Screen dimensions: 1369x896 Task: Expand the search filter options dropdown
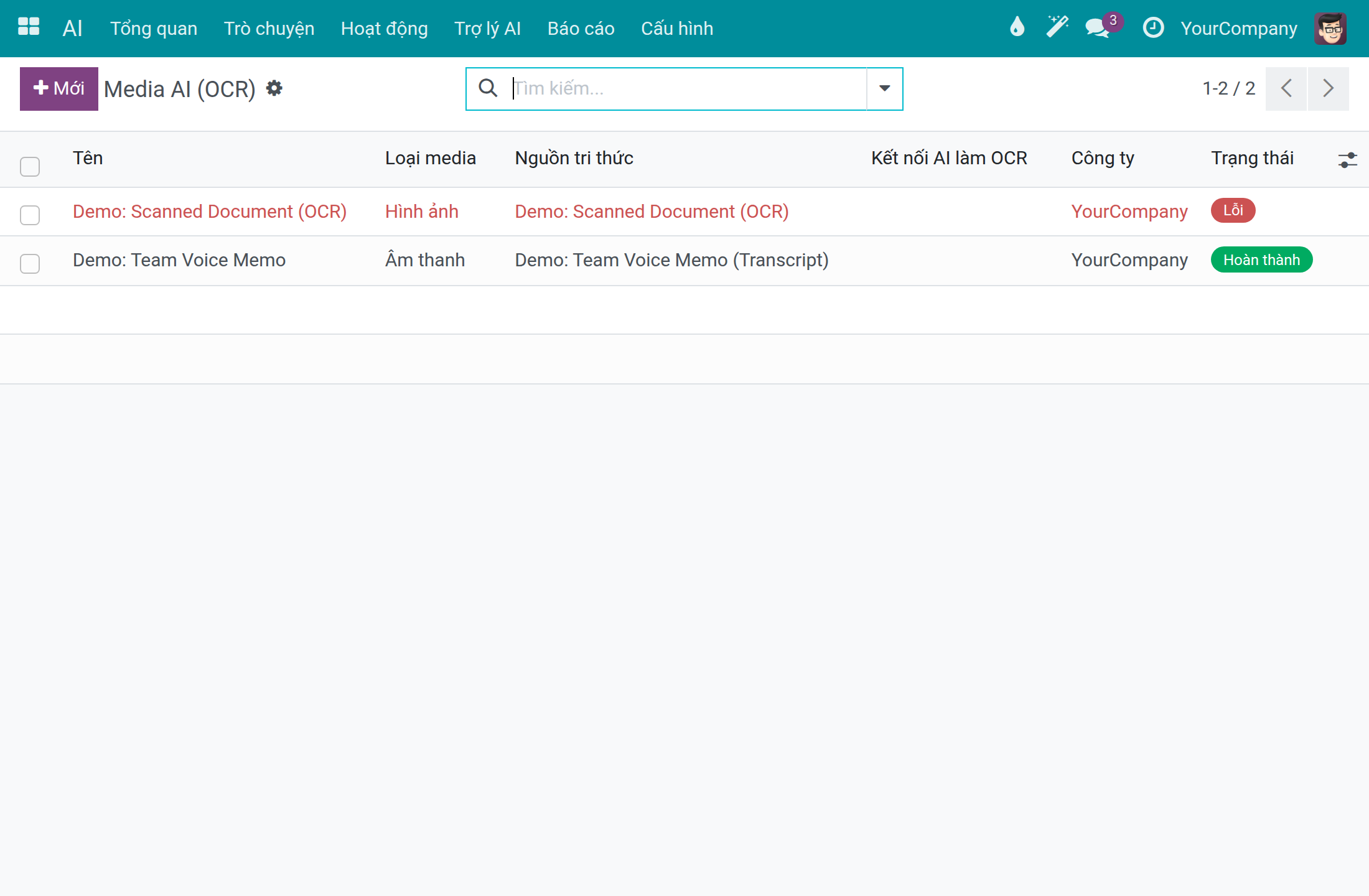pos(884,88)
